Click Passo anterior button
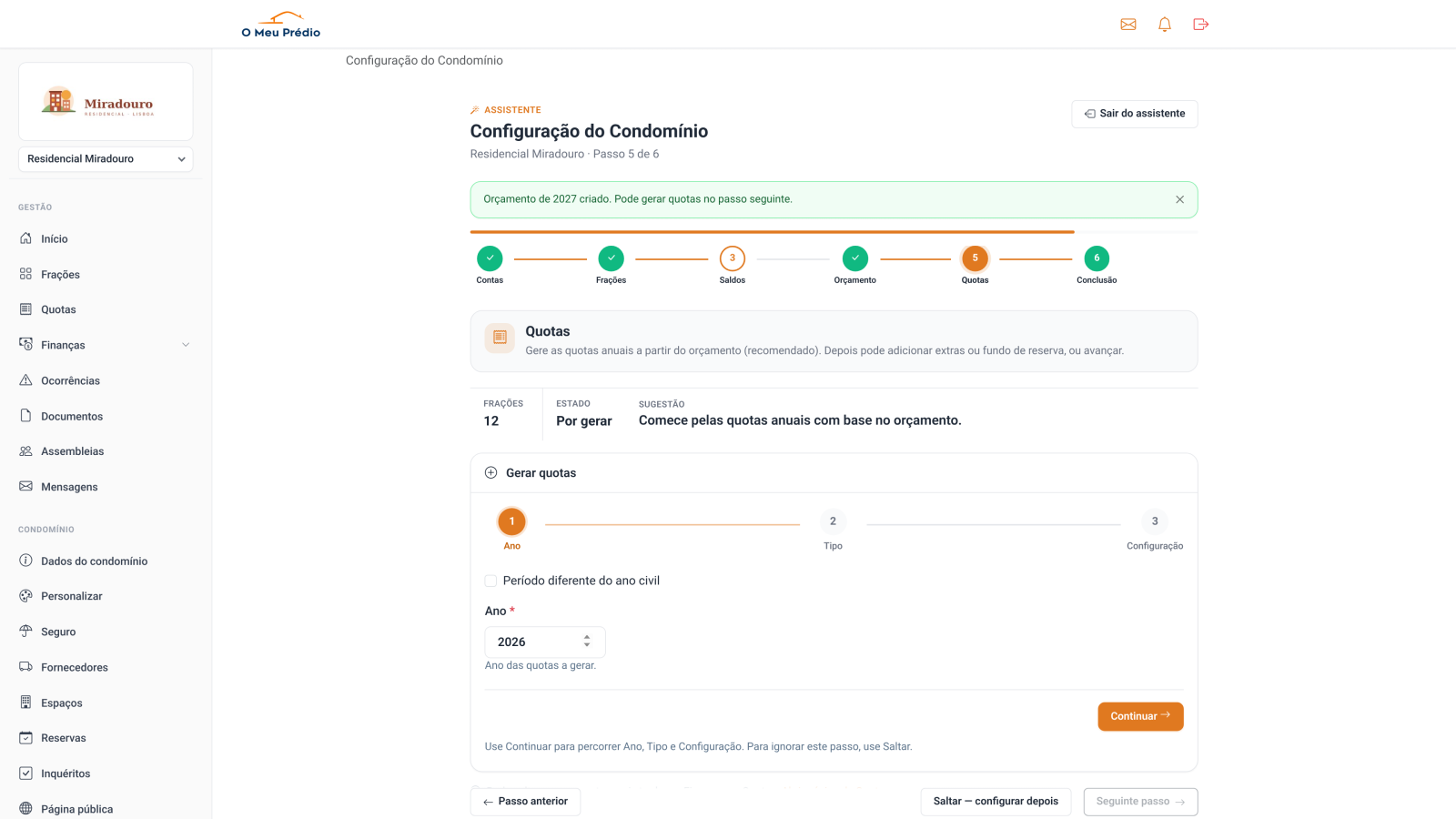 [525, 802]
